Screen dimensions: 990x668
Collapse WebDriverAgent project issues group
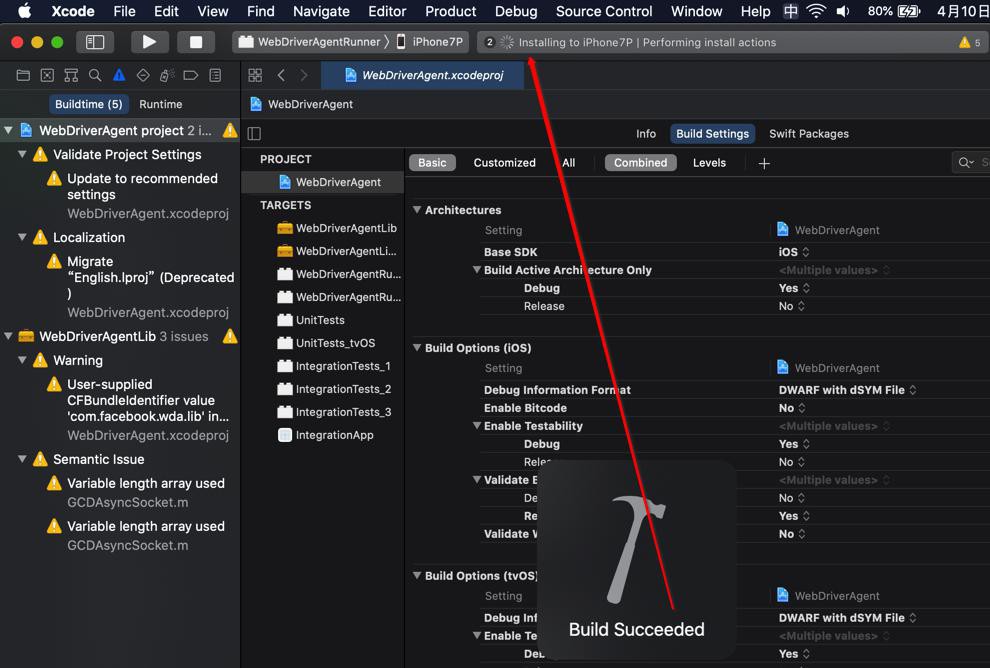click(x=8, y=130)
